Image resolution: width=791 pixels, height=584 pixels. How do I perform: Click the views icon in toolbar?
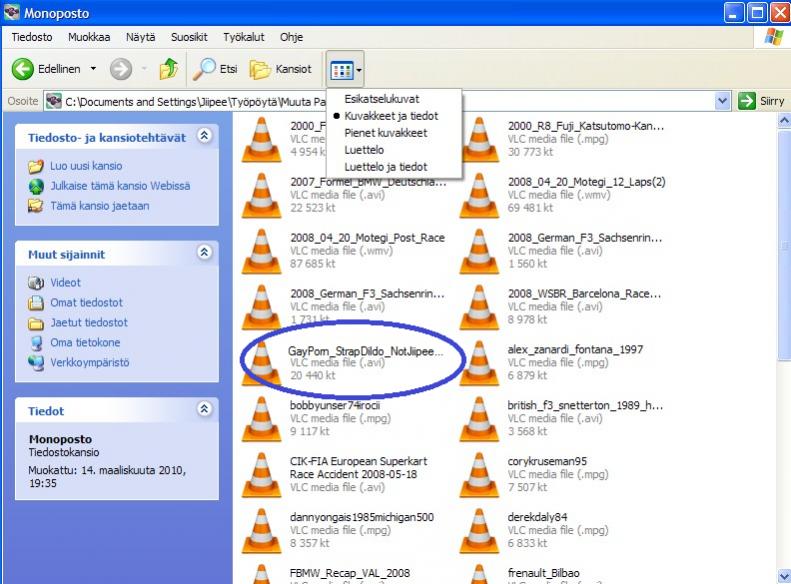(341, 70)
